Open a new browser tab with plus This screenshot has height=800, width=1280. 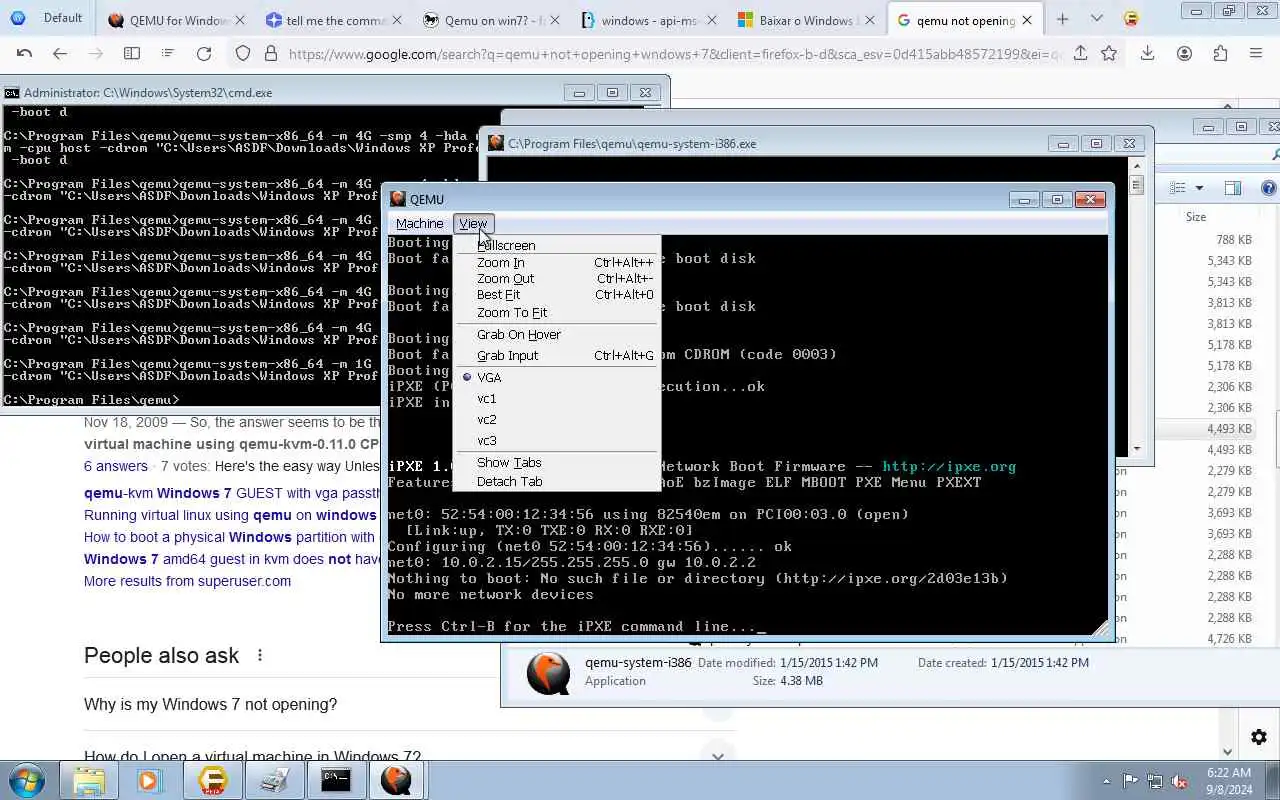pyautogui.click(x=1062, y=19)
